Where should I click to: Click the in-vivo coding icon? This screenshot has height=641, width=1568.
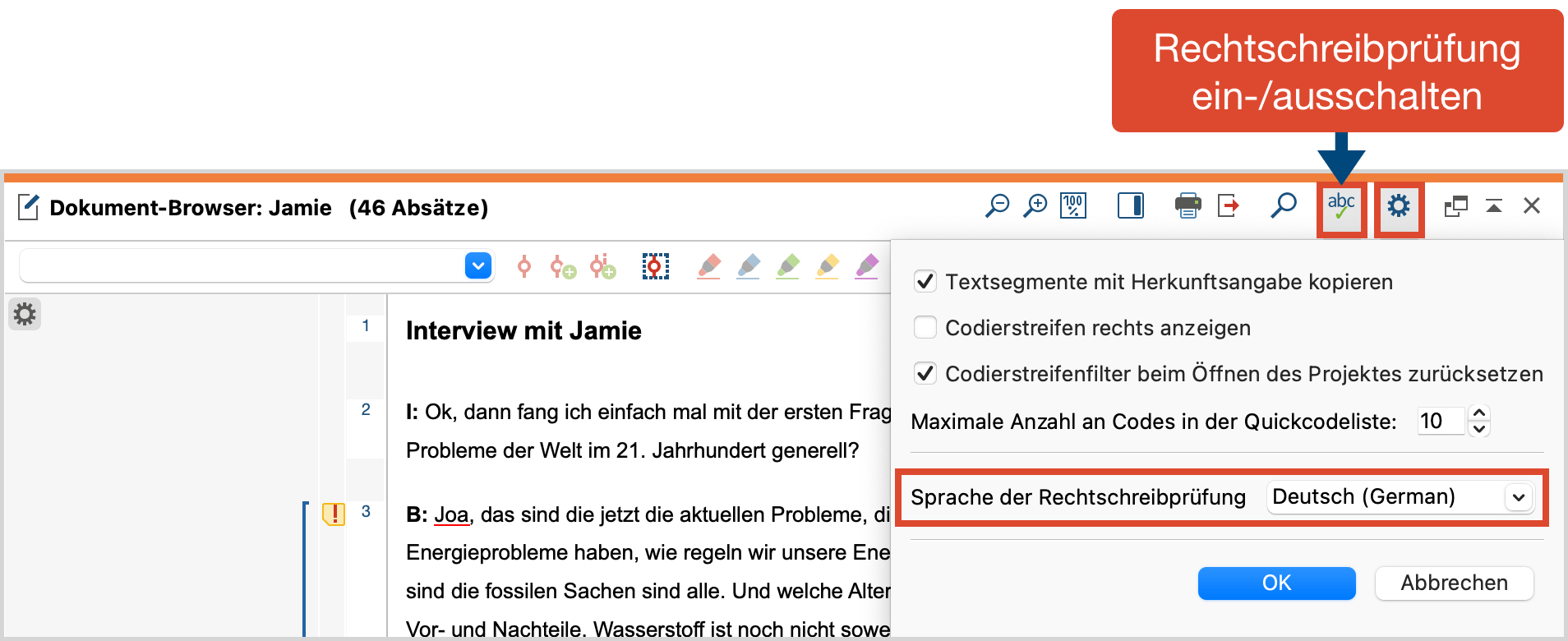(655, 266)
